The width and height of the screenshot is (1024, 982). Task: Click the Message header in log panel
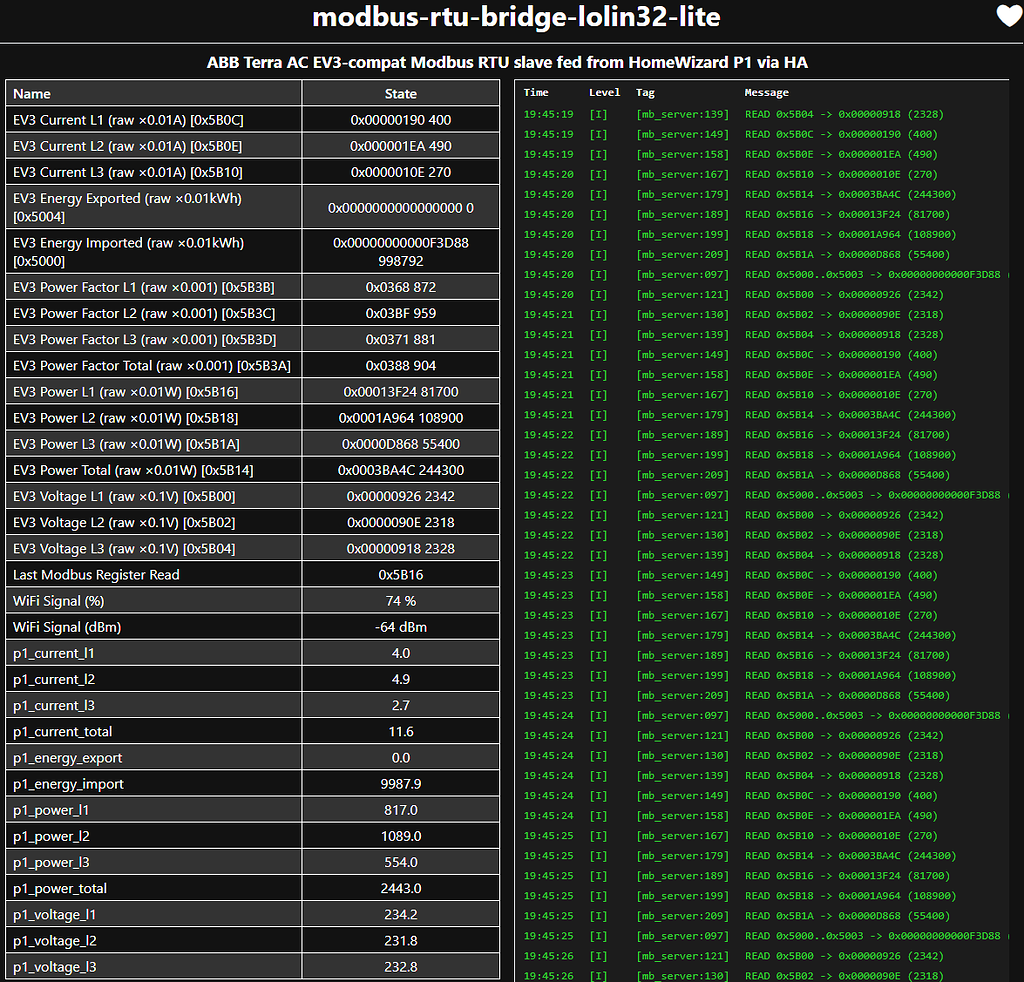point(767,93)
